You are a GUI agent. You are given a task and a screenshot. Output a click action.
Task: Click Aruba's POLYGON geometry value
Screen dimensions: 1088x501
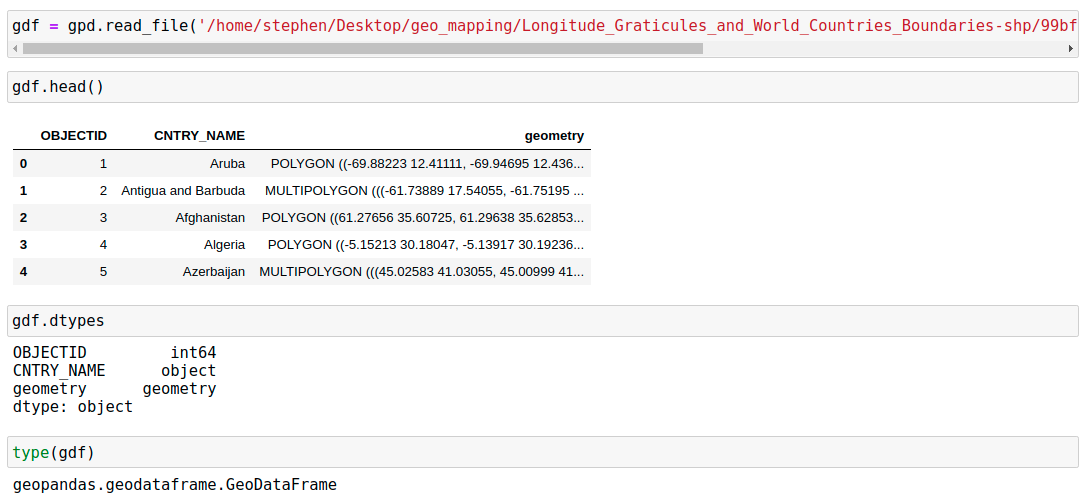(x=427, y=163)
